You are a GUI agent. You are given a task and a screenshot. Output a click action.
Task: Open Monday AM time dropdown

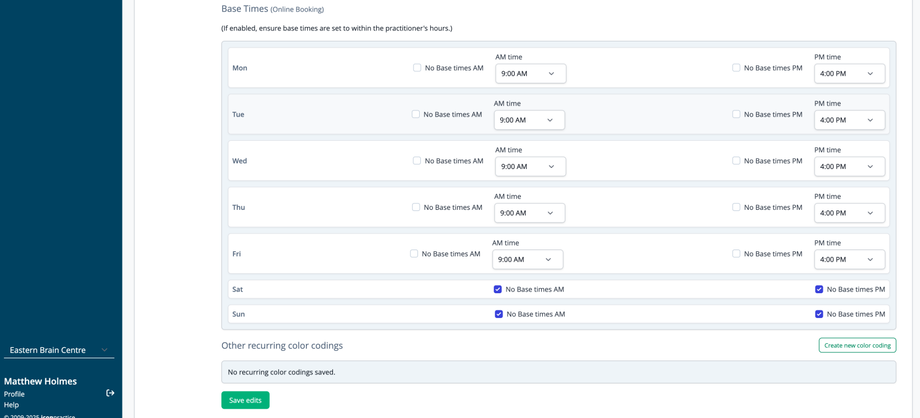pyautogui.click(x=530, y=74)
